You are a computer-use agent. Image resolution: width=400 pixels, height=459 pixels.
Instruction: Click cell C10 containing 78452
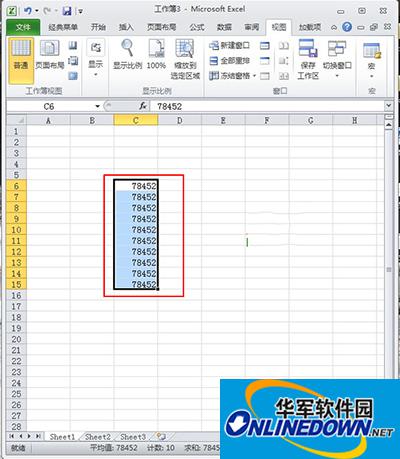coord(136,230)
